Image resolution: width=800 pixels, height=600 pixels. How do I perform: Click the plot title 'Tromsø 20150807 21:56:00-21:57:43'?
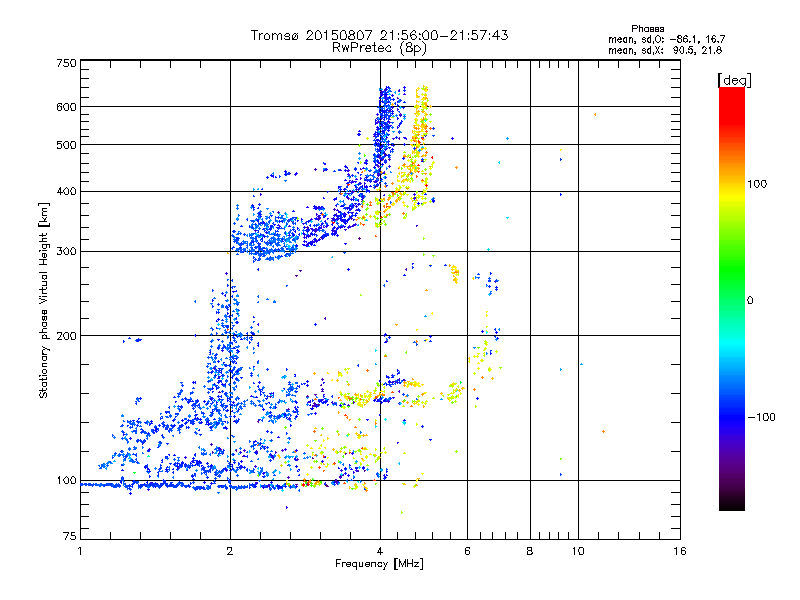[379, 35]
